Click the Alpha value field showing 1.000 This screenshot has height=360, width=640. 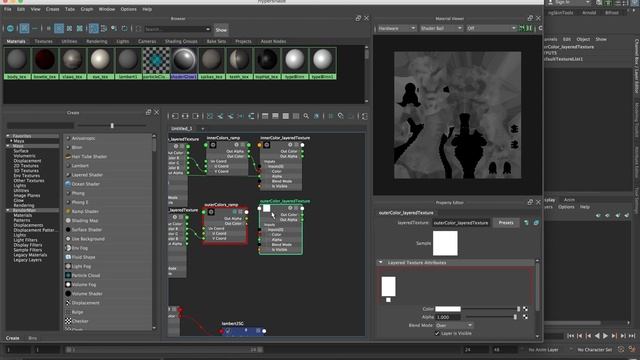click(x=448, y=317)
